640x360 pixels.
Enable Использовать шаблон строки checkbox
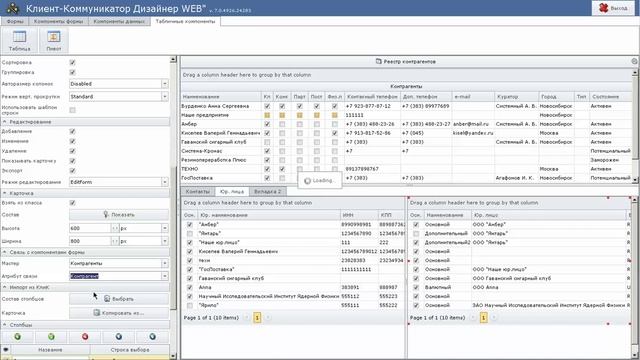pyautogui.click(x=72, y=110)
